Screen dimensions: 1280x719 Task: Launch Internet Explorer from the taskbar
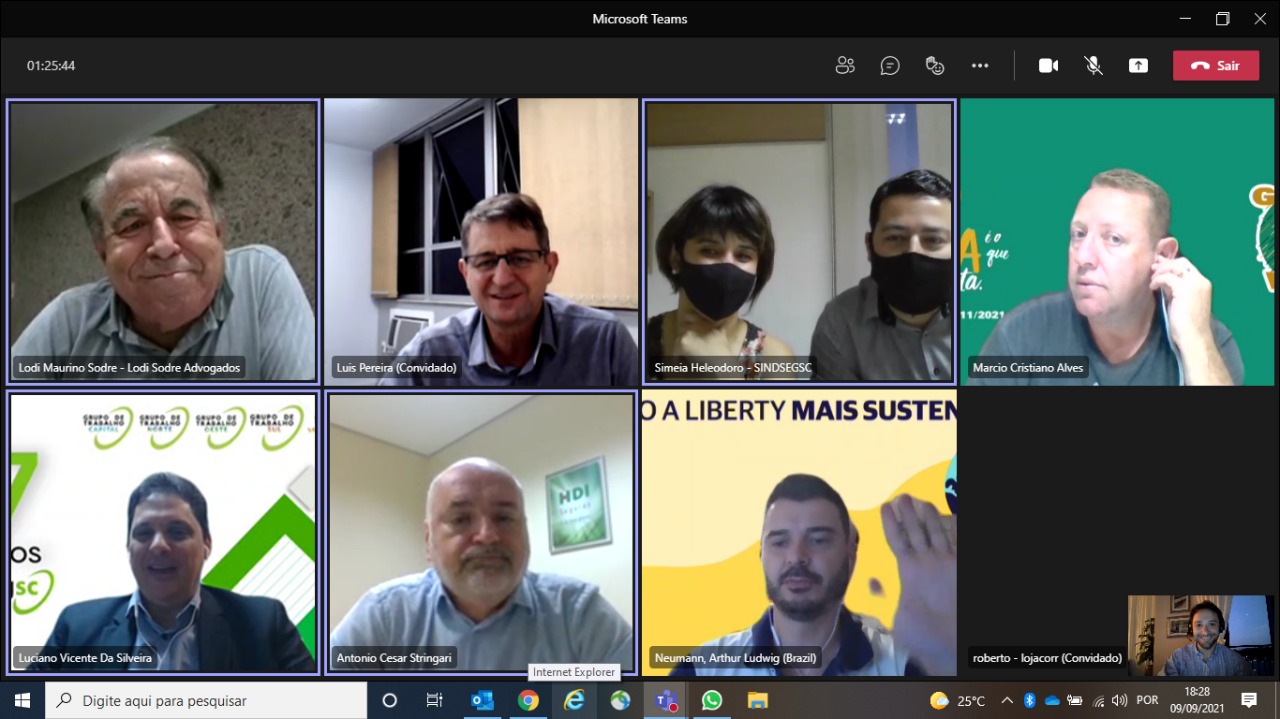pyautogui.click(x=574, y=700)
